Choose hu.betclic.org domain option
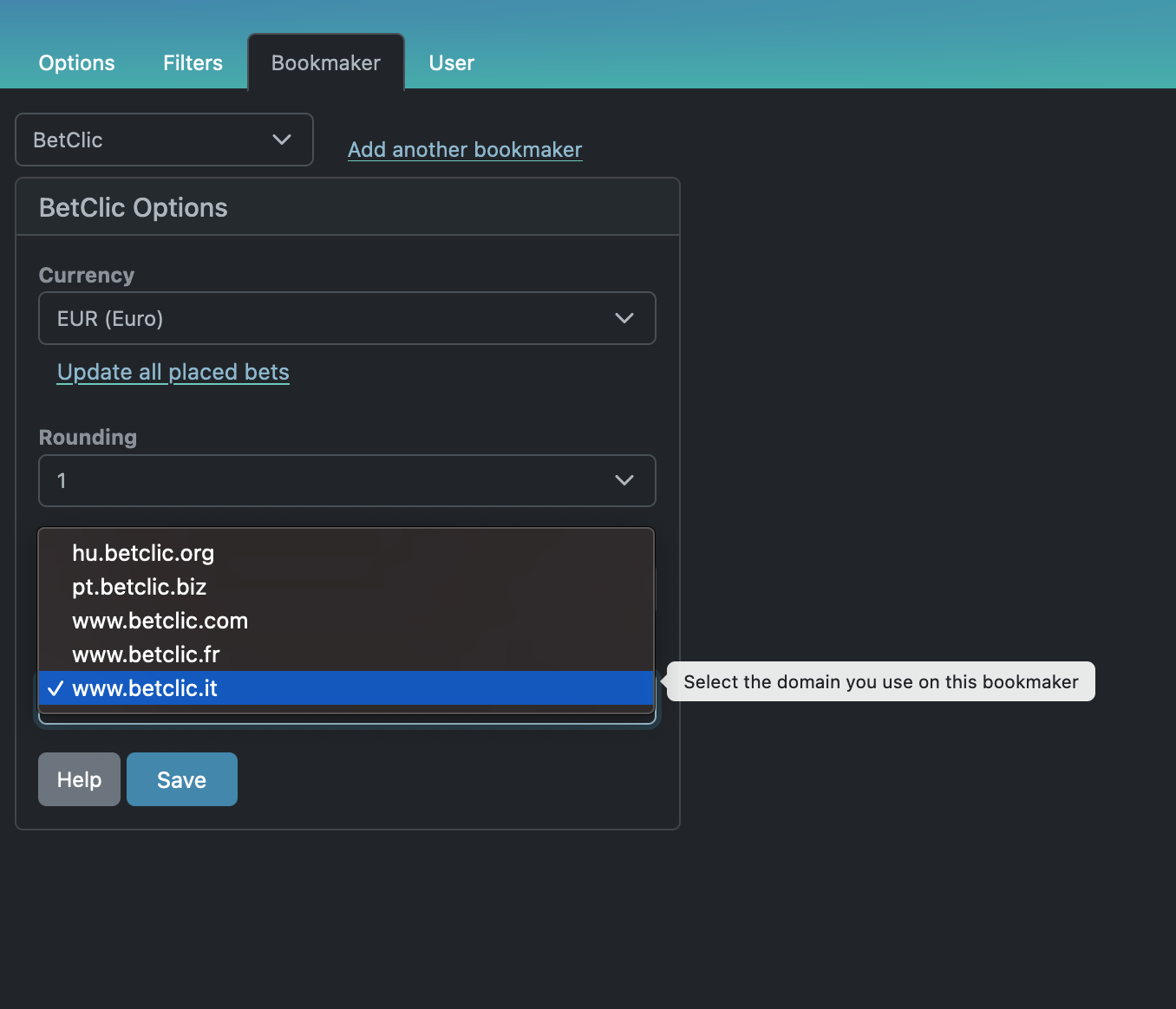 coord(346,553)
